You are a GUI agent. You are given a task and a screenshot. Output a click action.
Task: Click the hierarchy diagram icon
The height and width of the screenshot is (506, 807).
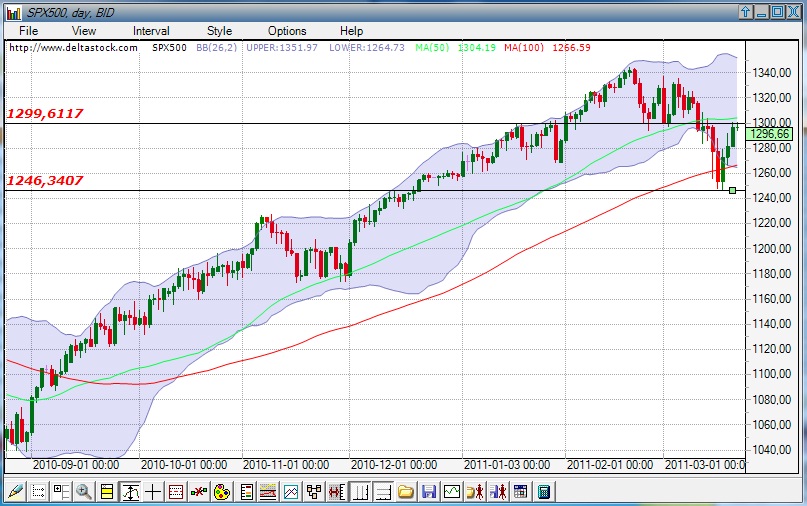pyautogui.click(x=313, y=492)
